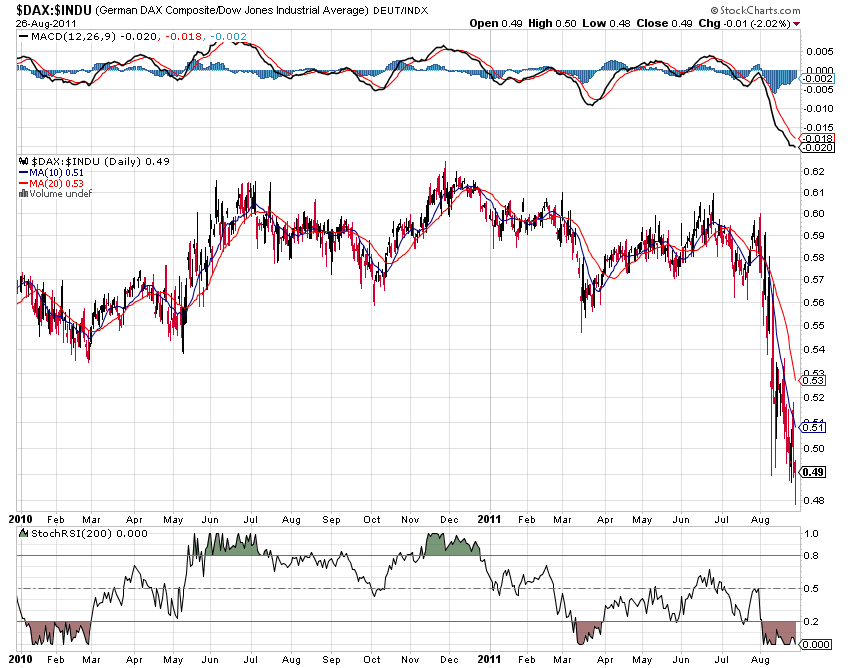Image resolution: width=850 pixels, height=668 pixels.
Task: Click the volume bars icon in the legend
Action: 24,193
